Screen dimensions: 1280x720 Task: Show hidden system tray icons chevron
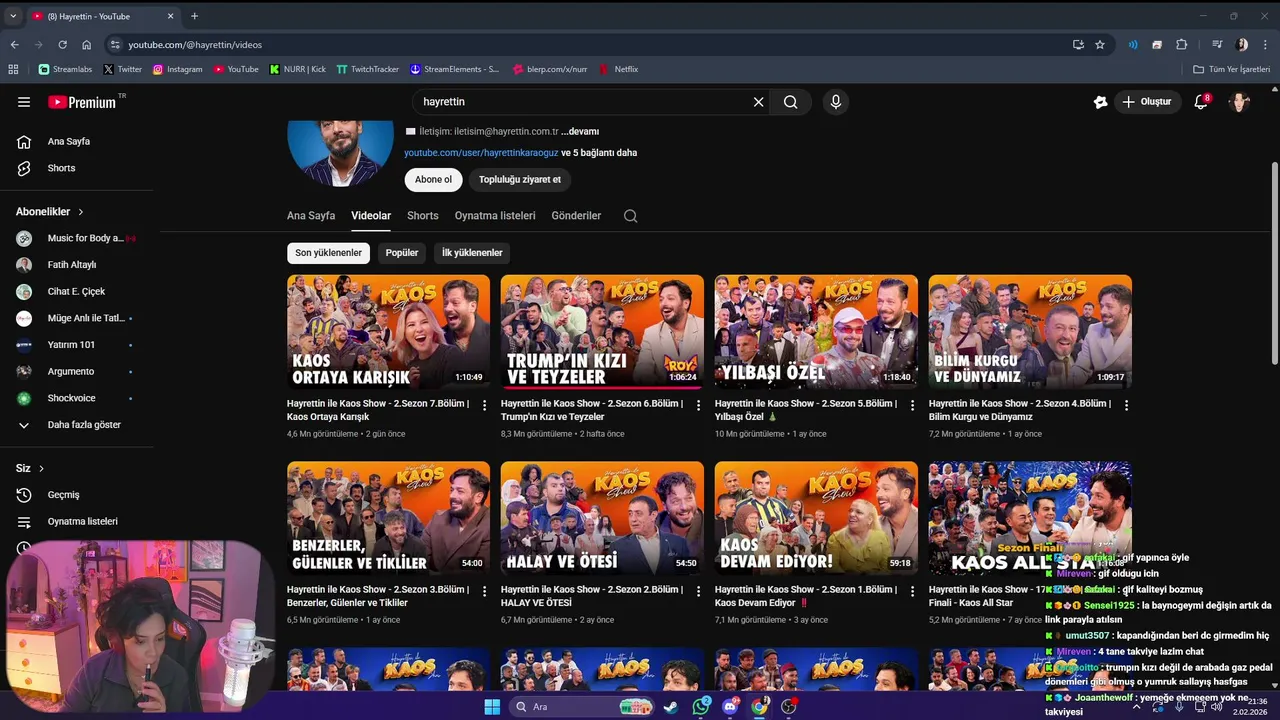coord(1137,707)
